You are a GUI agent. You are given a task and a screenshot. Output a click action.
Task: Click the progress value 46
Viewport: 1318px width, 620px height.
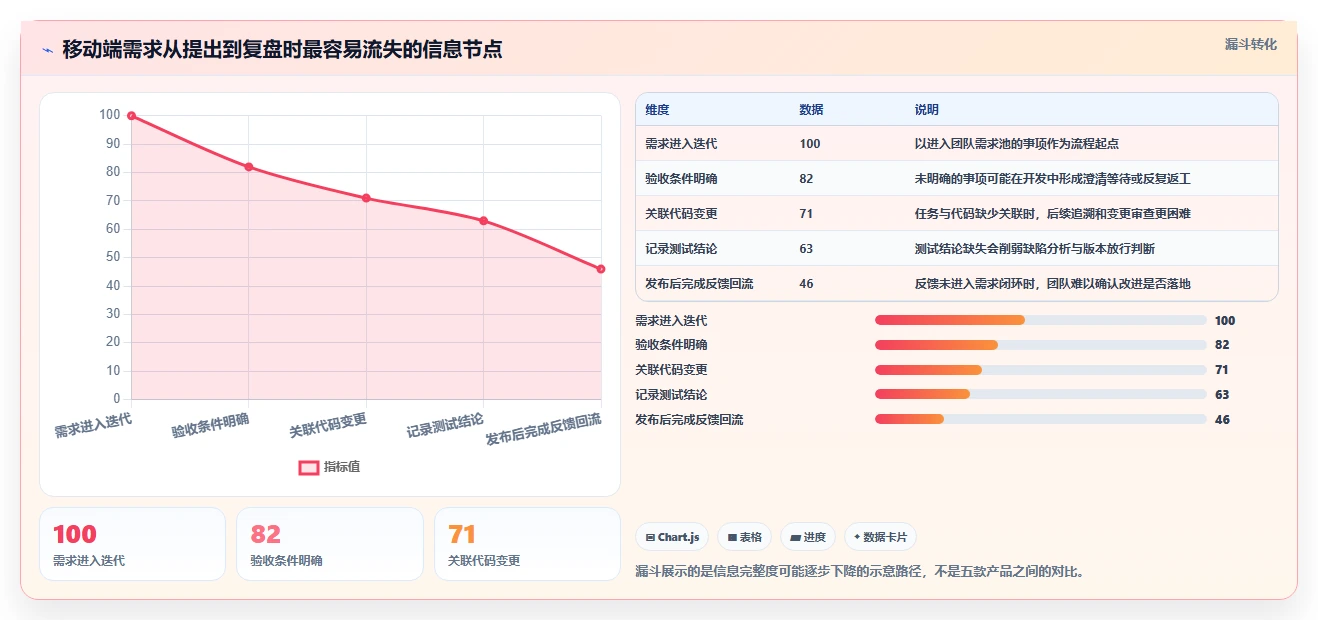point(1222,420)
